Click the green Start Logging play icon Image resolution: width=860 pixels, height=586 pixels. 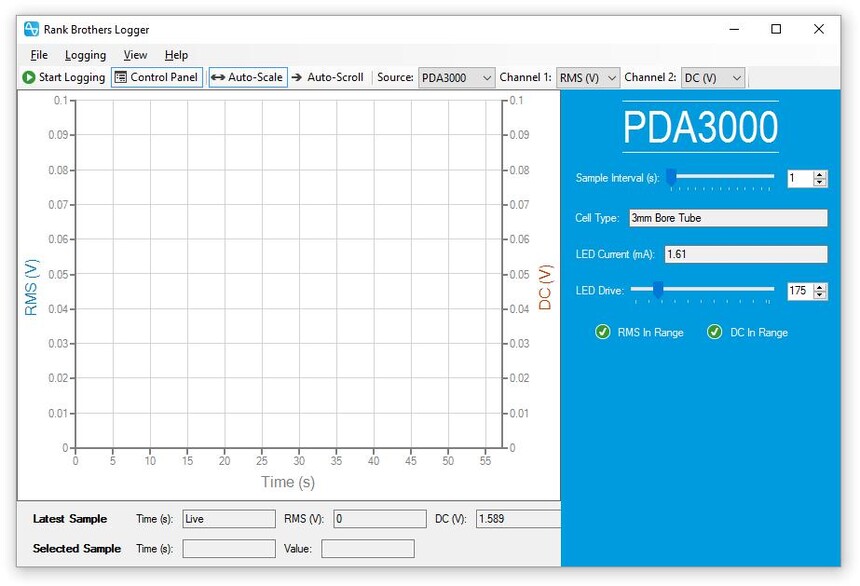point(29,77)
